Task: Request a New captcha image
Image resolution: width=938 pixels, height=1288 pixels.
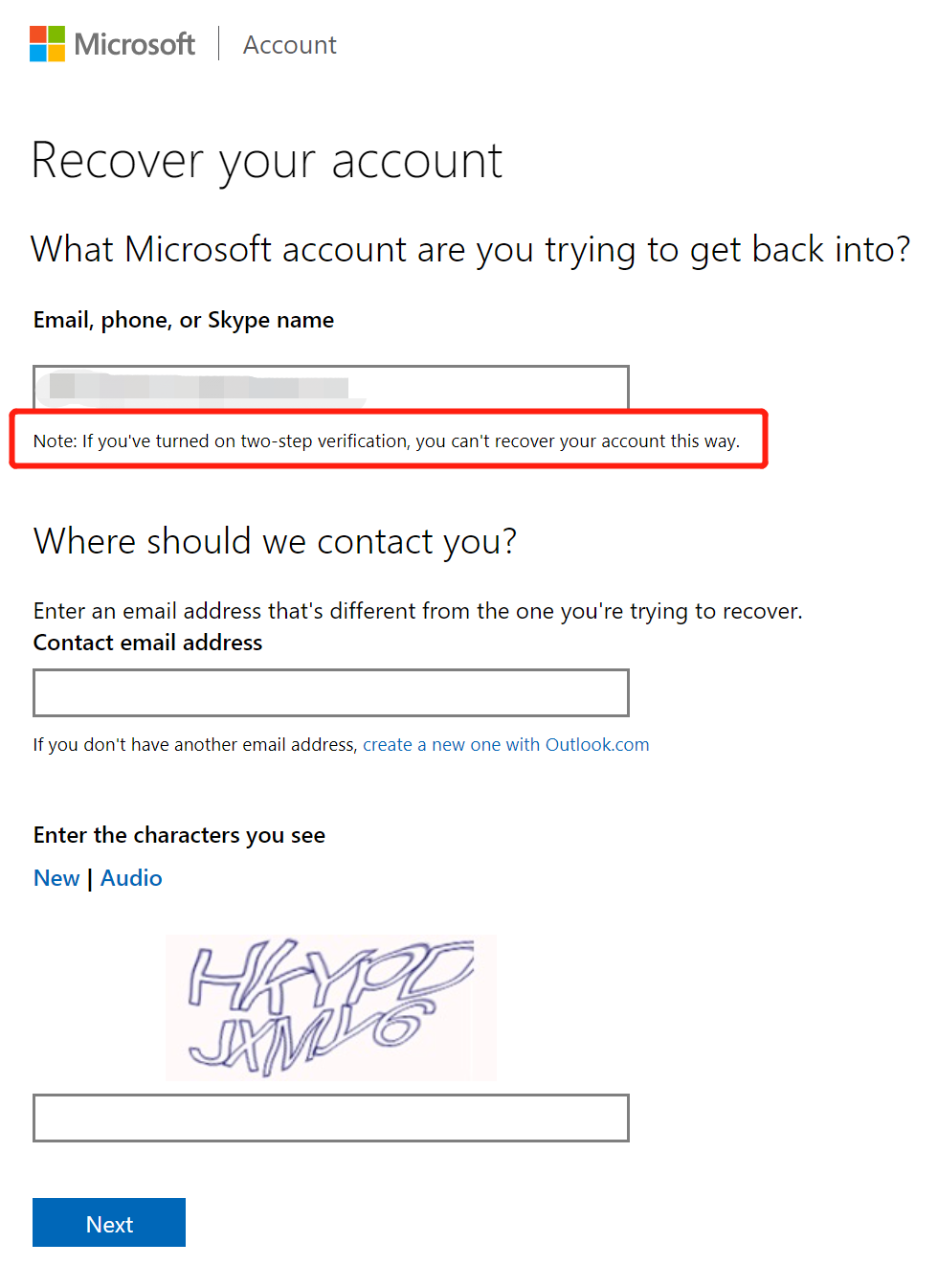Action: (x=56, y=878)
